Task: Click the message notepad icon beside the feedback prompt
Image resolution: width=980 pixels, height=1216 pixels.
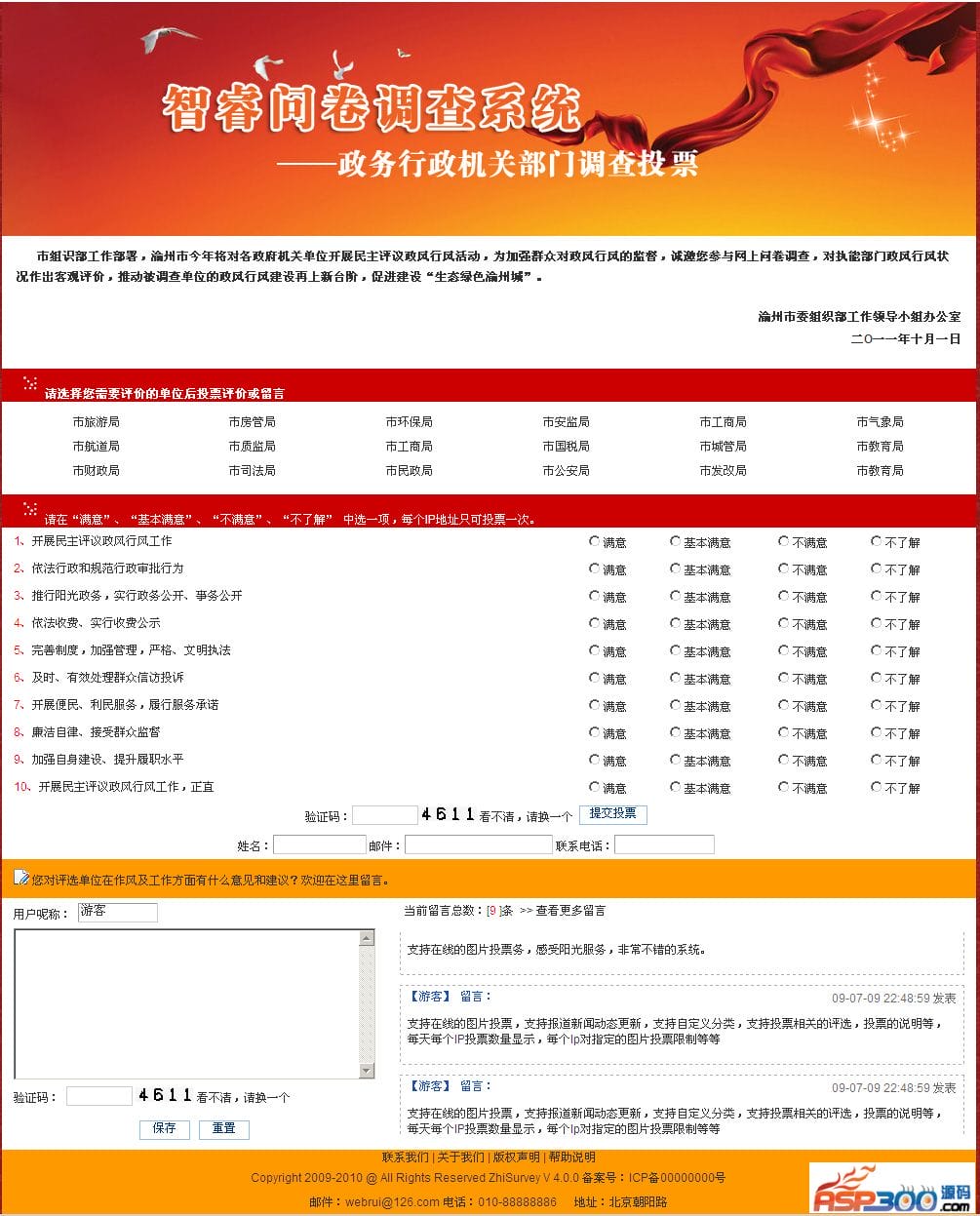Action: (x=21, y=879)
